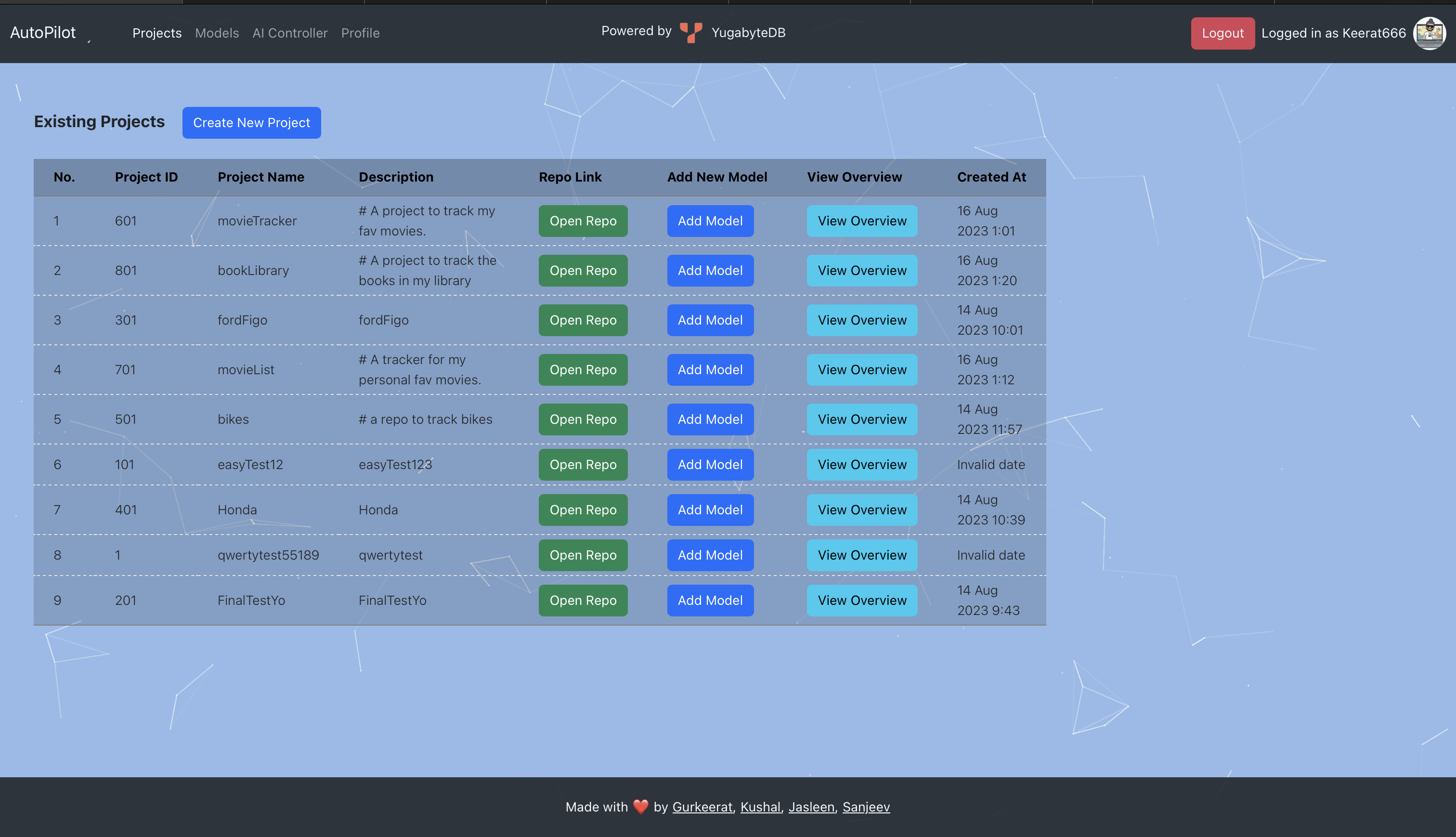Click Kushal's footer link
The height and width of the screenshot is (837, 1456).
[760, 807]
